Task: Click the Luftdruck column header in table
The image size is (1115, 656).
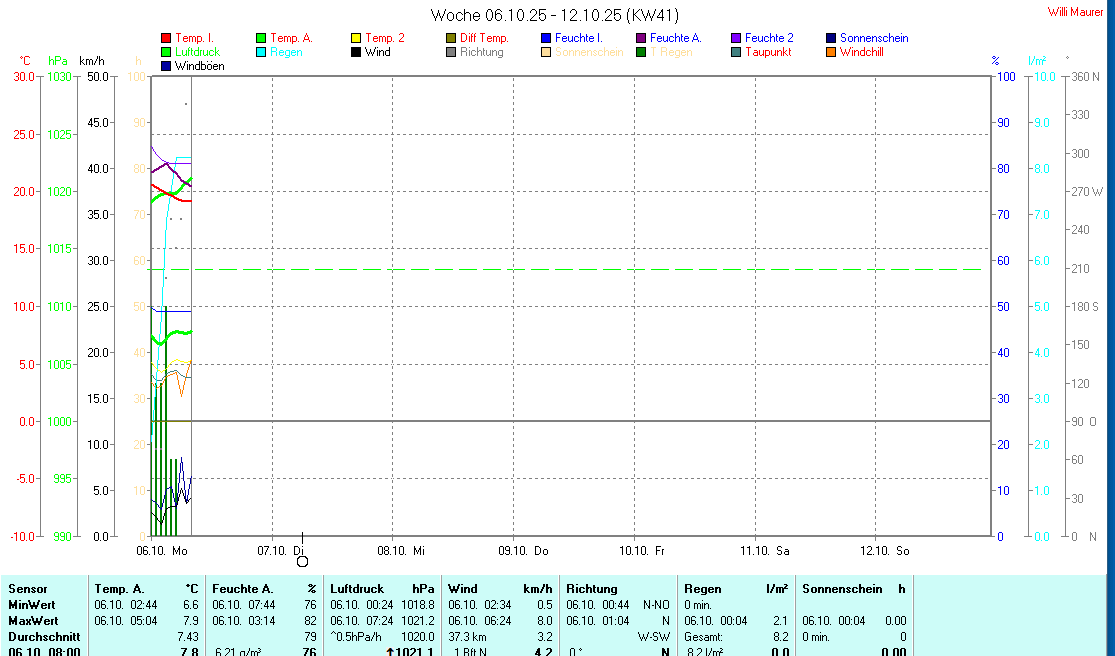Action: (x=356, y=589)
